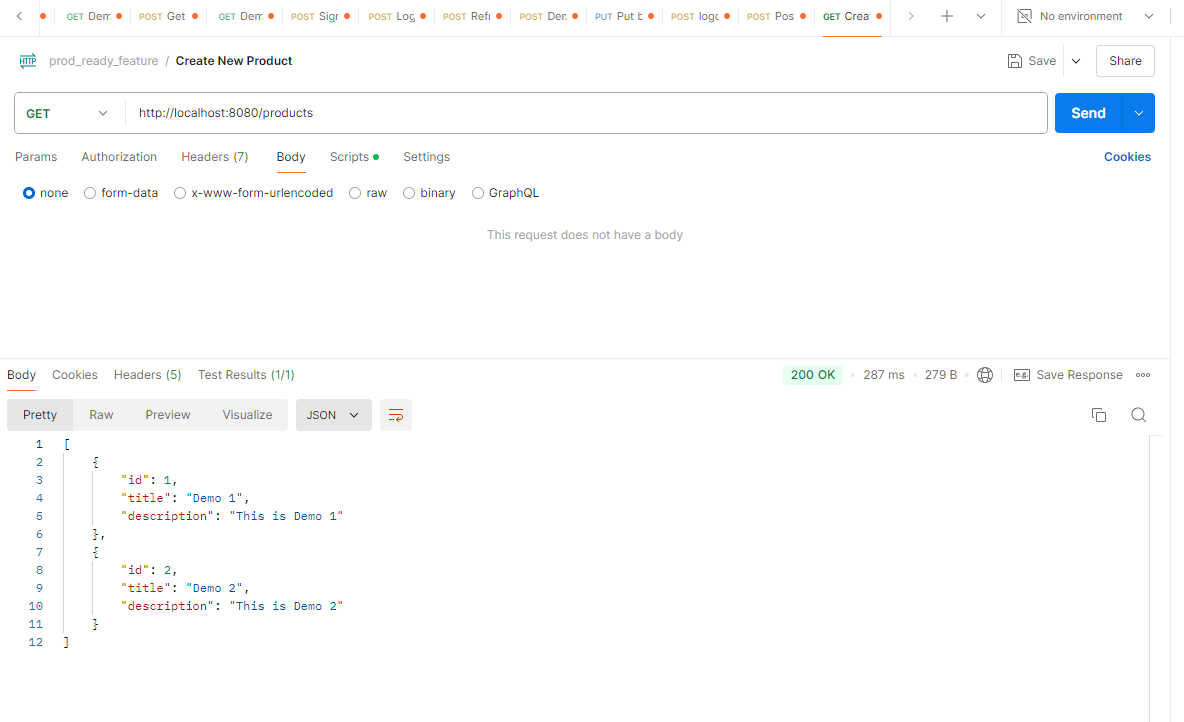
Task: Switch to the POST Pos request tab
Action: tap(775, 16)
